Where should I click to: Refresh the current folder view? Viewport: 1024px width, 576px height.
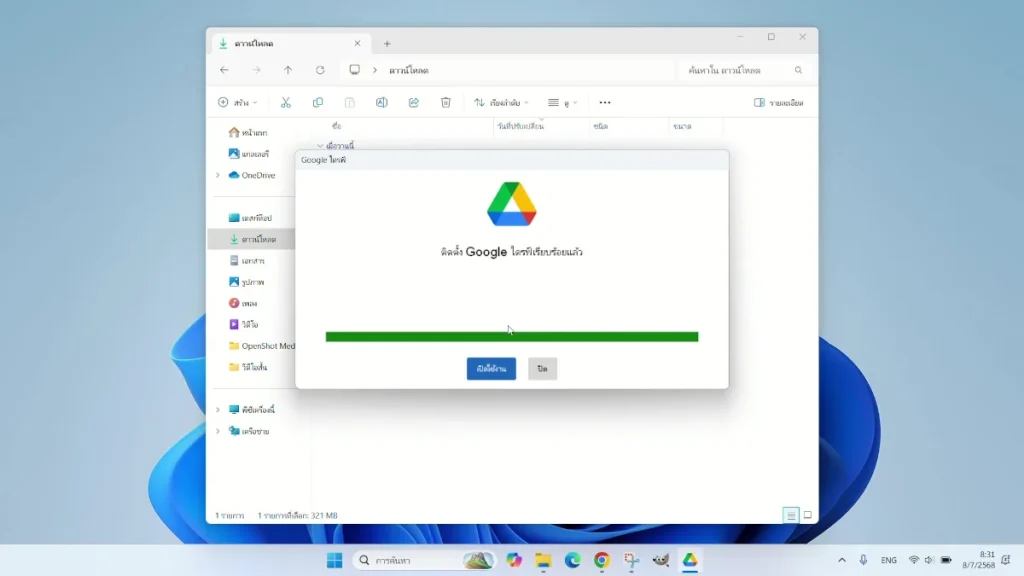(x=320, y=70)
